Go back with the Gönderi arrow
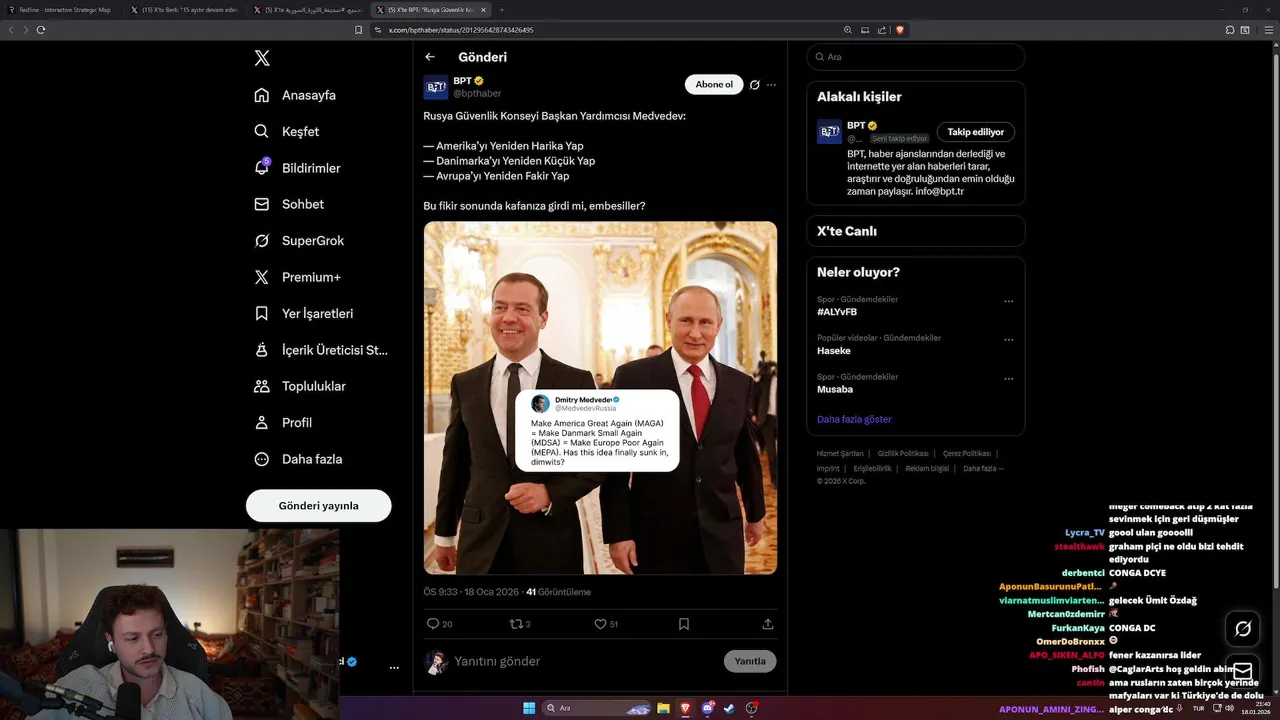The height and width of the screenshot is (720, 1280). (430, 57)
